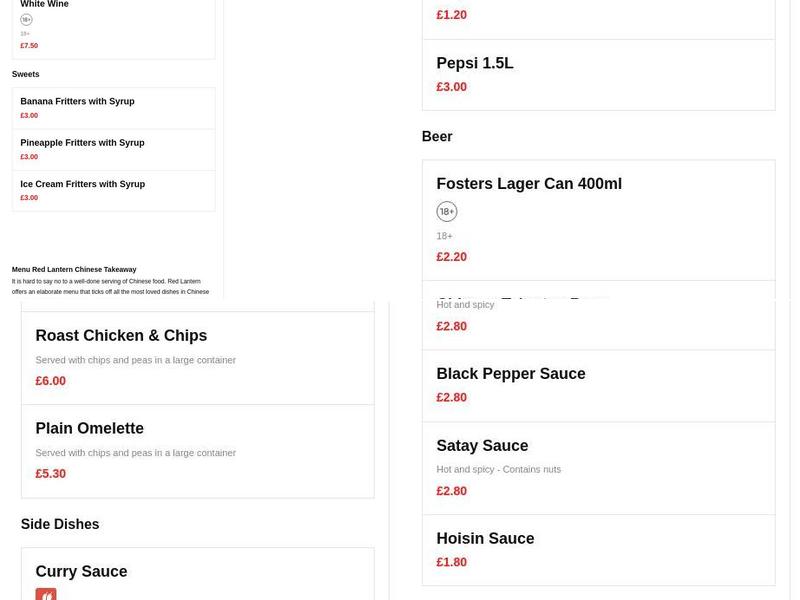Click the 18+ age icon under White Wine

point(26,20)
